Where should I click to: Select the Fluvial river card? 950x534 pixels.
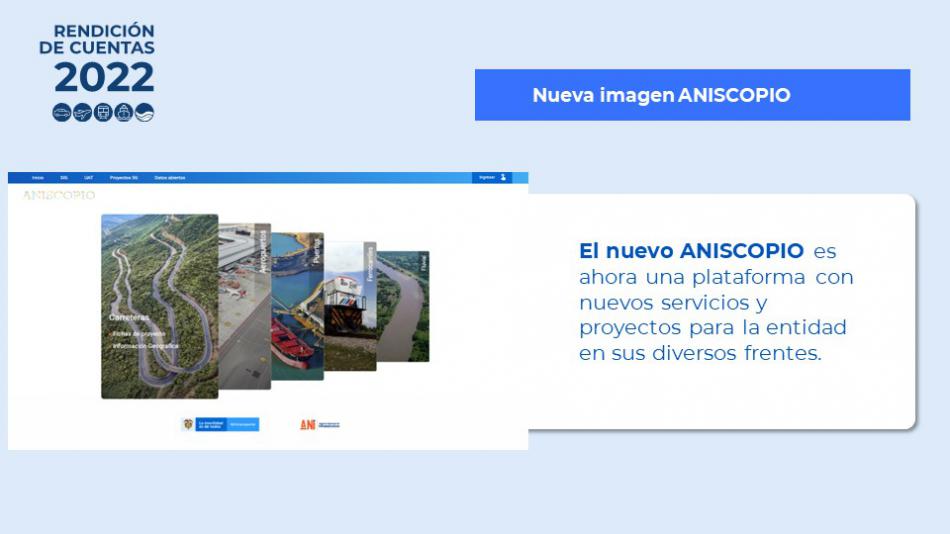click(403, 306)
